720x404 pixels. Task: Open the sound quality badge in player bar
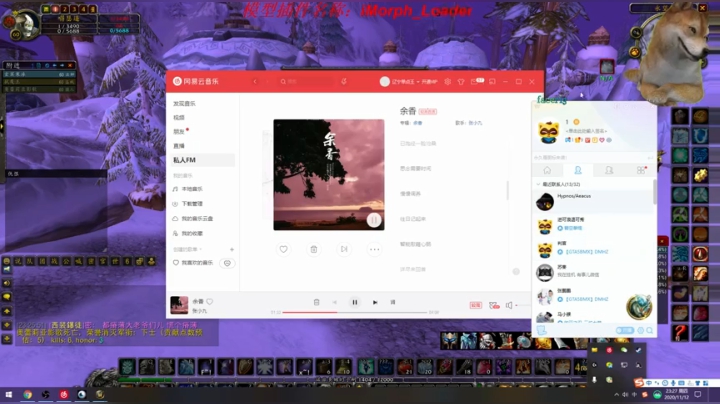[x=476, y=305]
